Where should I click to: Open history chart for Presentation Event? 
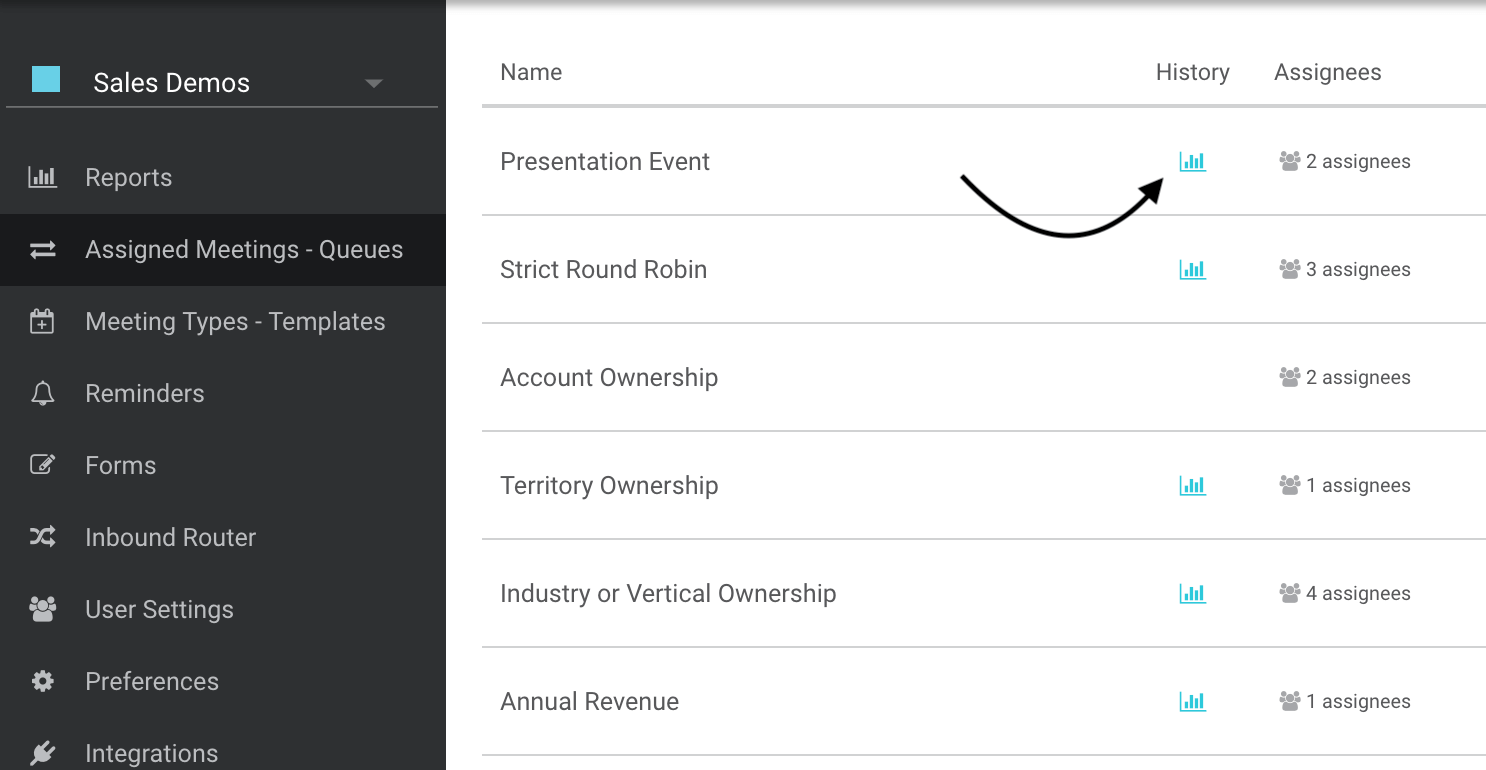(x=1192, y=162)
